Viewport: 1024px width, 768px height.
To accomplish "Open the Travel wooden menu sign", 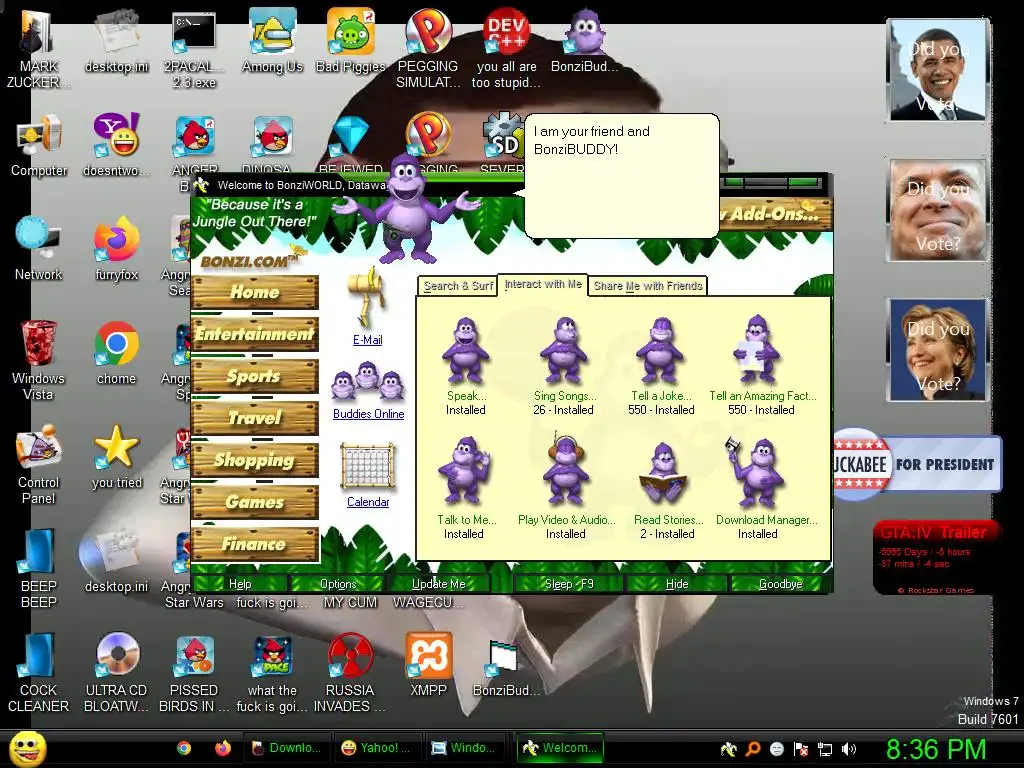I will coord(255,418).
